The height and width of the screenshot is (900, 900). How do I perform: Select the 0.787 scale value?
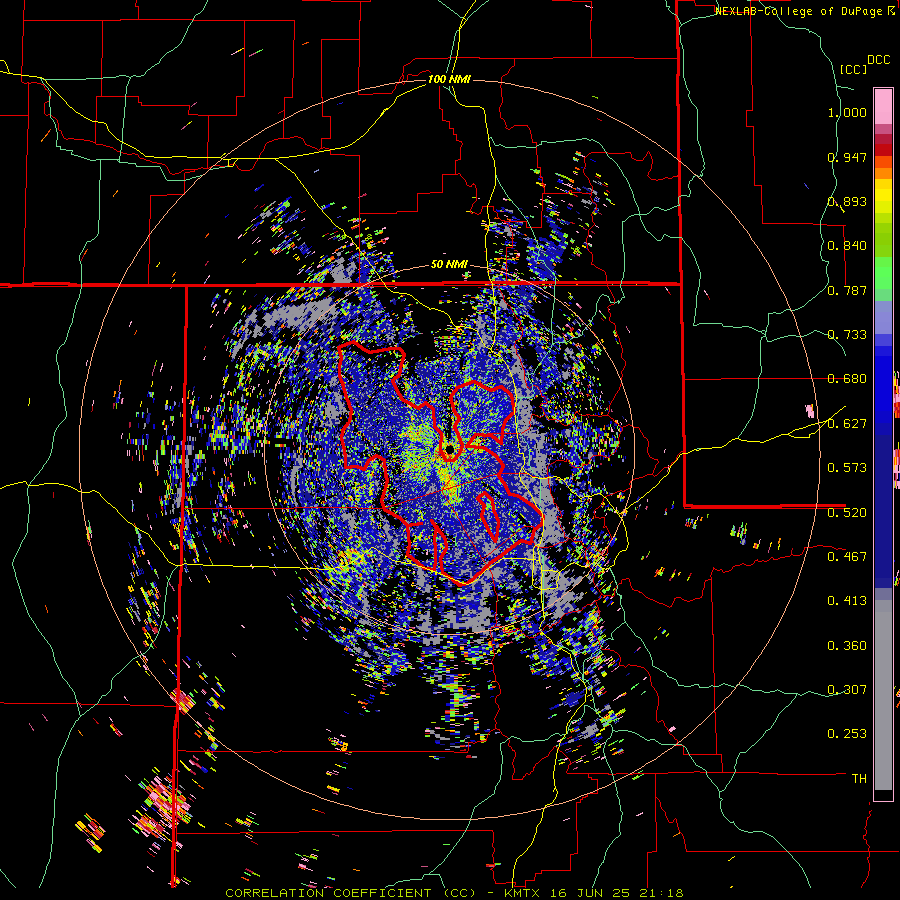847,290
